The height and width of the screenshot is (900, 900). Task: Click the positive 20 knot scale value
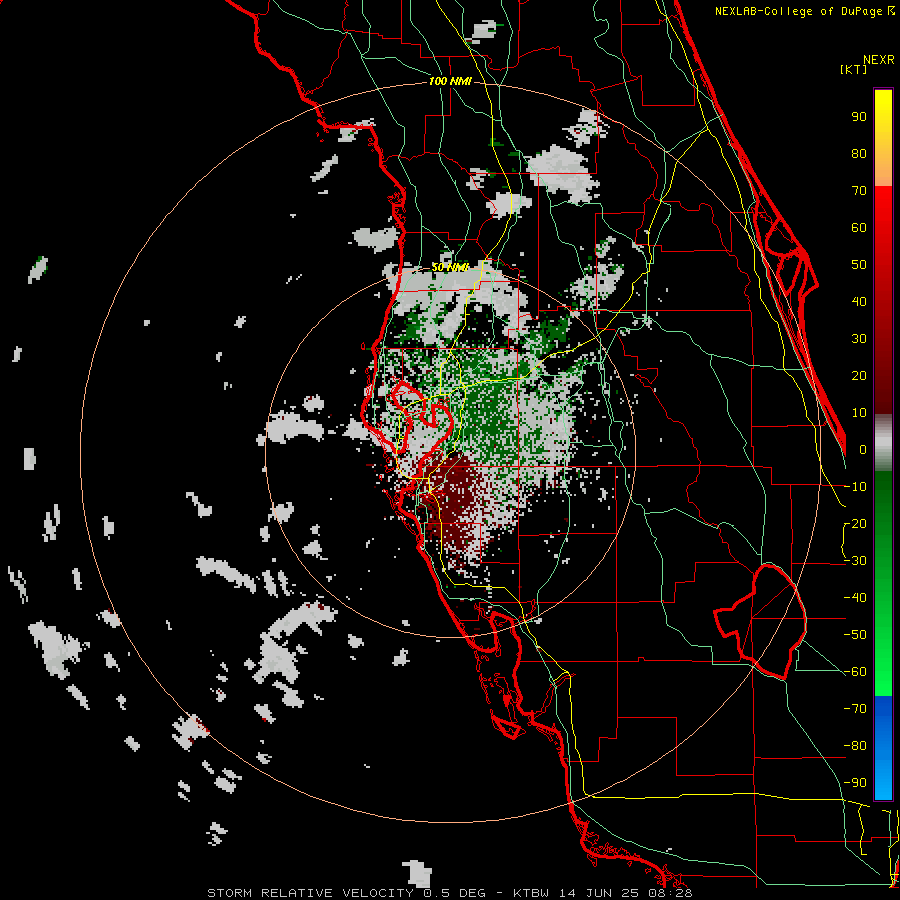(859, 376)
